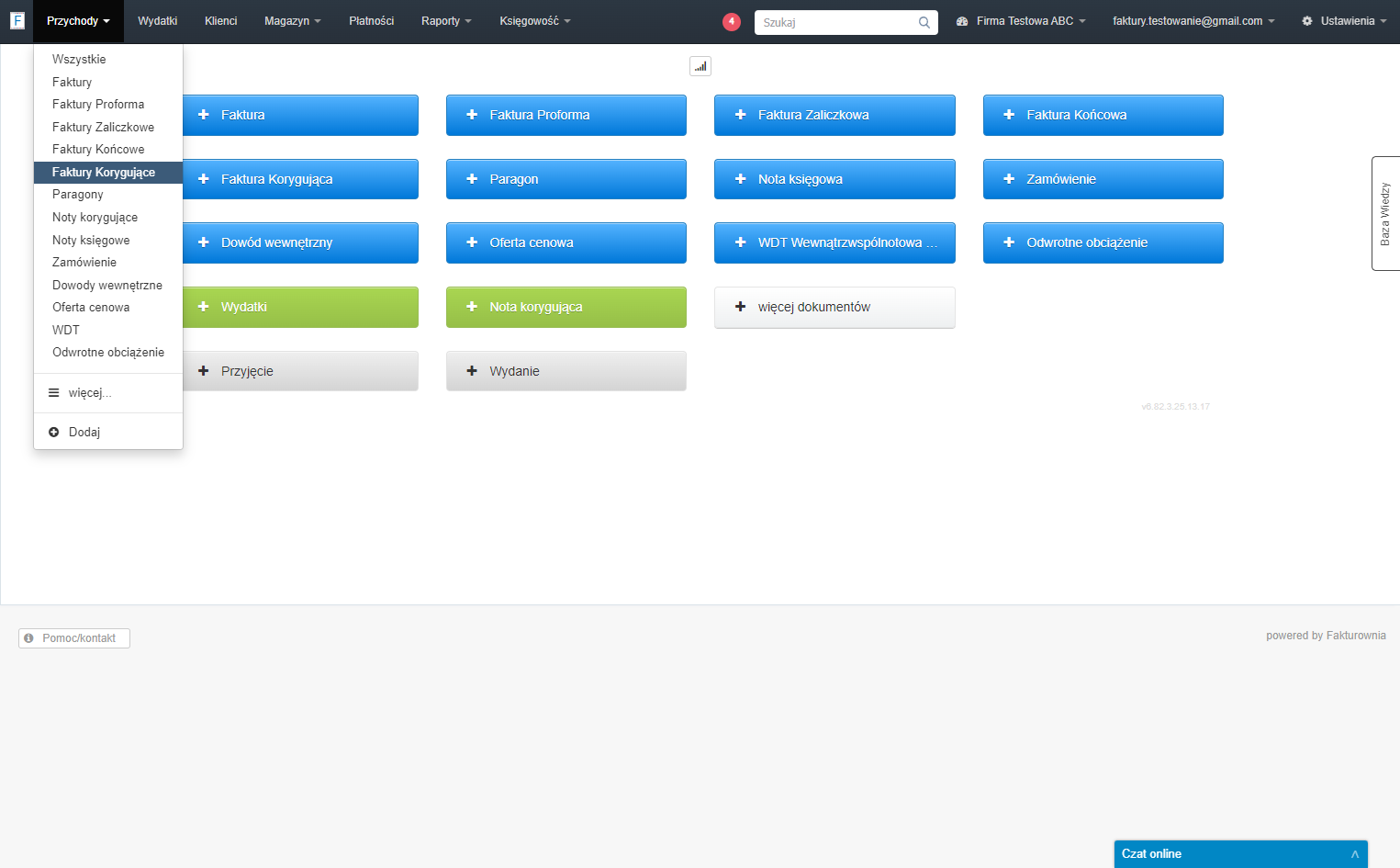Click the plus icon on więcej dokumentów
Viewport: 1400px width, 868px height.
pos(741,307)
